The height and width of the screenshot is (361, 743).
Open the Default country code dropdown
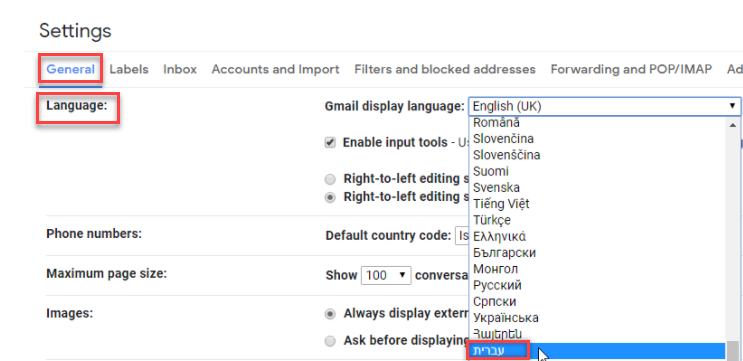[x=462, y=235]
